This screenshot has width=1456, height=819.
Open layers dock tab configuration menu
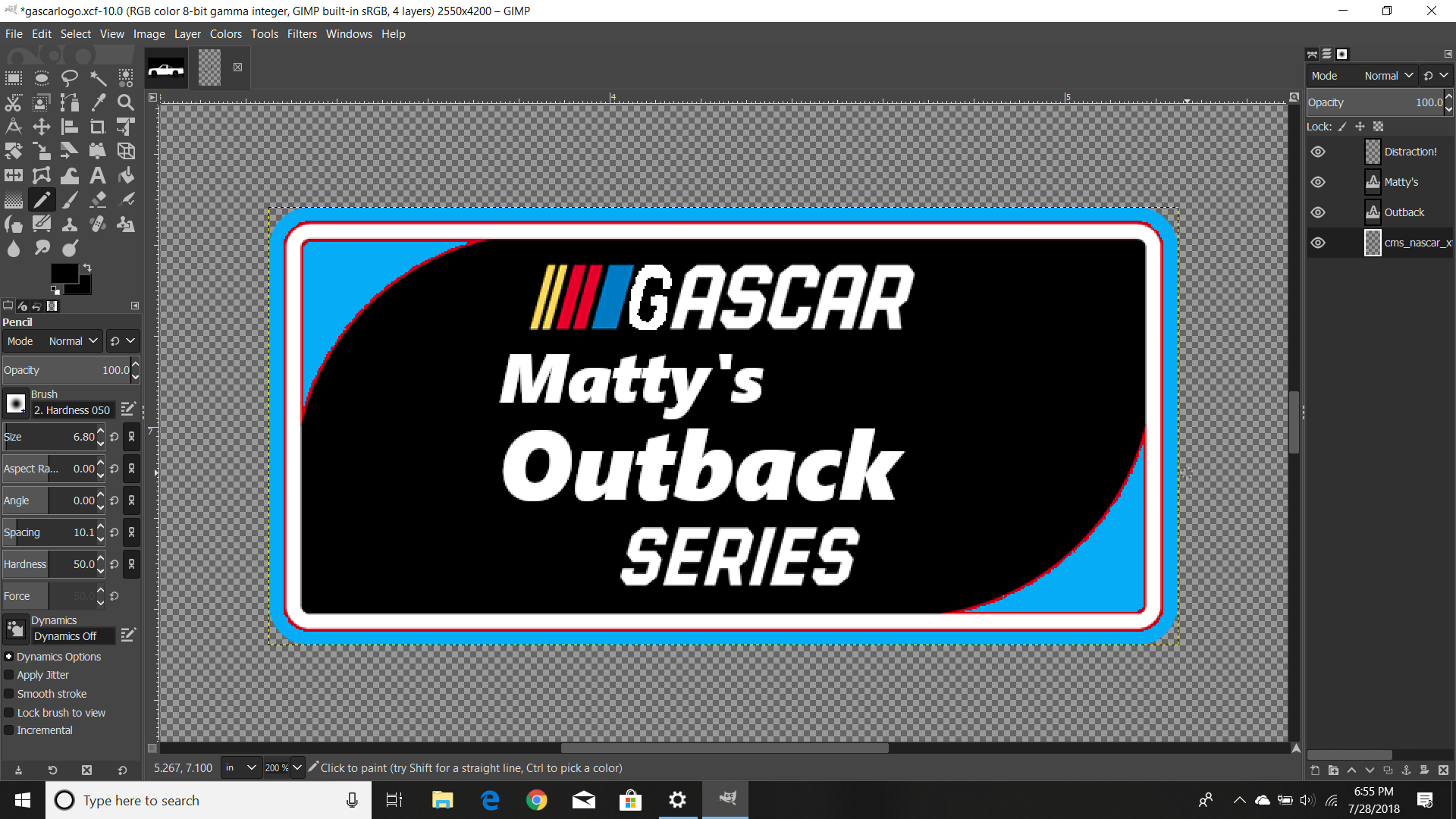pos(1448,54)
